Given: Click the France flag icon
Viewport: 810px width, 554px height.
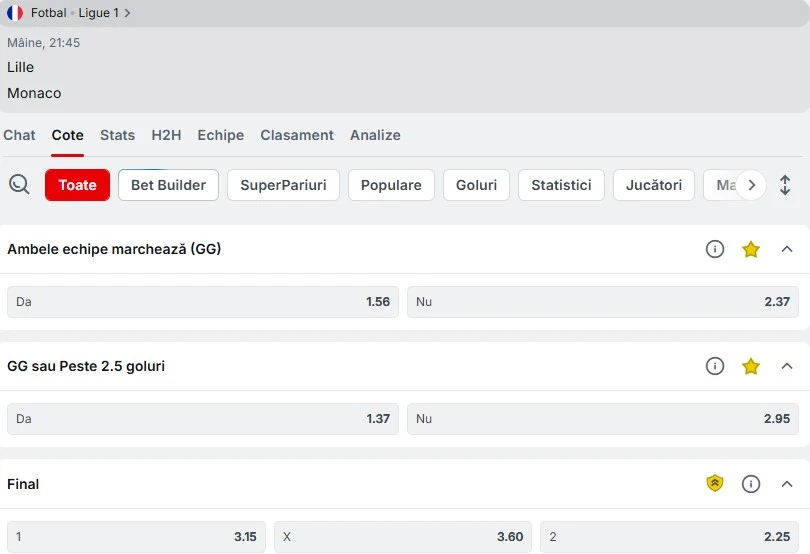Looking at the screenshot, I should pyautogui.click(x=15, y=12).
